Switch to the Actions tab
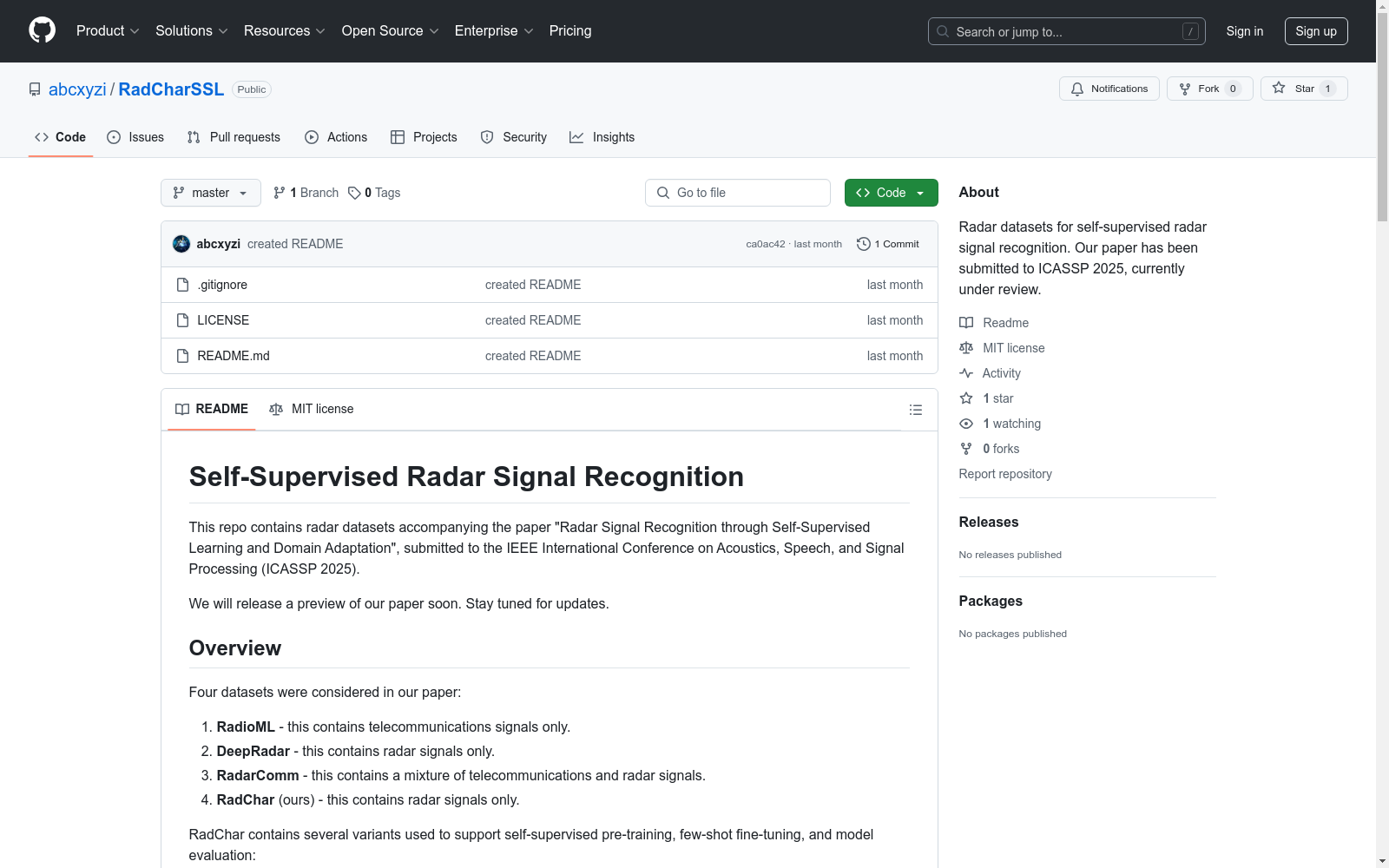Image resolution: width=1389 pixels, height=868 pixels. [336, 137]
